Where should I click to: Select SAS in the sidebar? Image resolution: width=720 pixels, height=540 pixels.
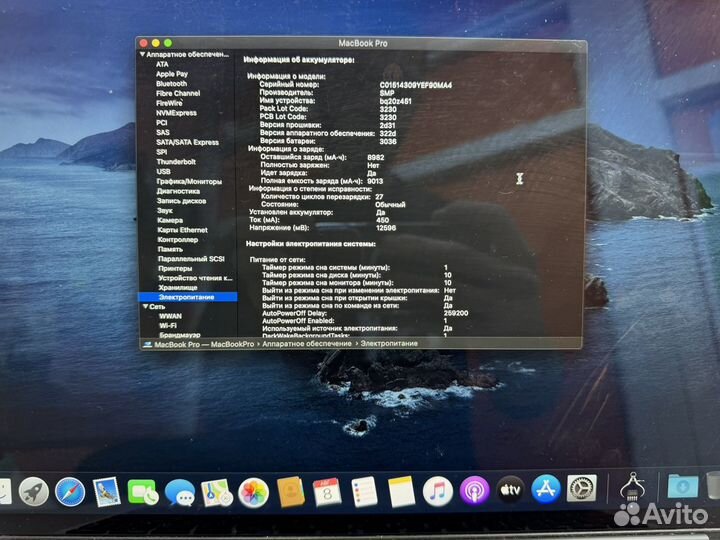[x=163, y=132]
